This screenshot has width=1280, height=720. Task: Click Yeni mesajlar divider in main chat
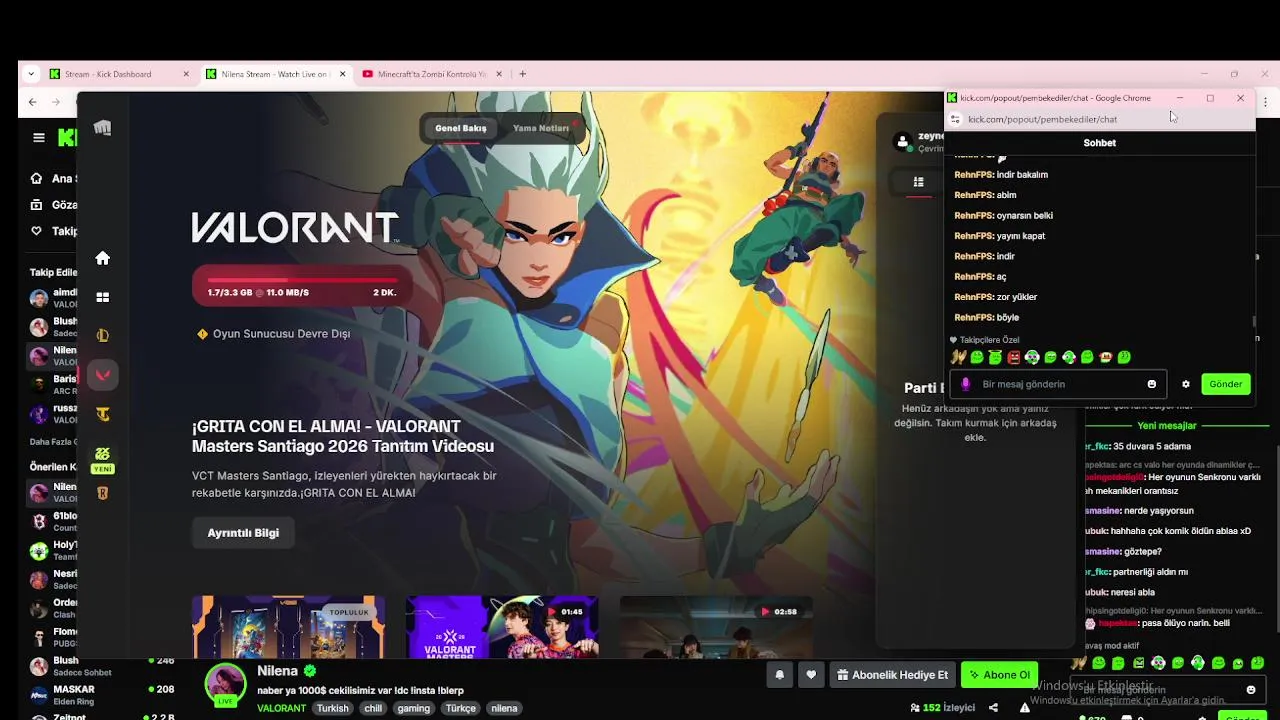(x=1166, y=426)
